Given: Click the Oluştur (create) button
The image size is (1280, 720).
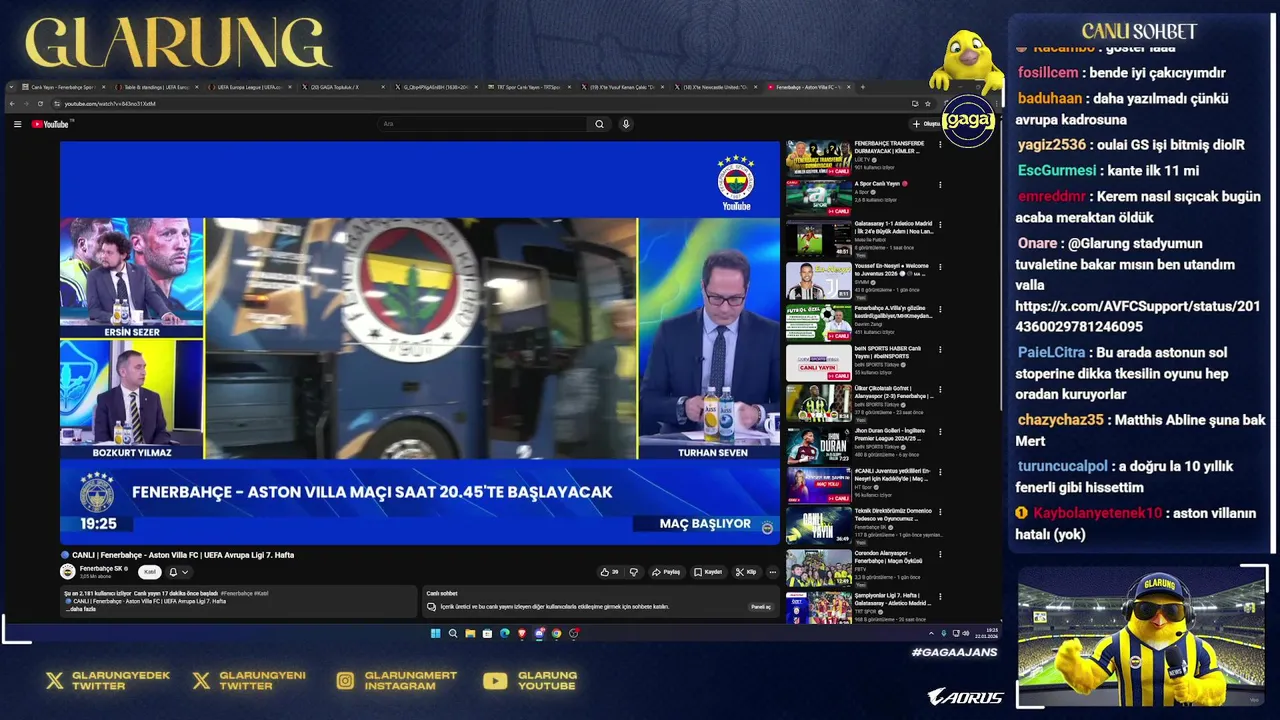Looking at the screenshot, I should (926, 124).
